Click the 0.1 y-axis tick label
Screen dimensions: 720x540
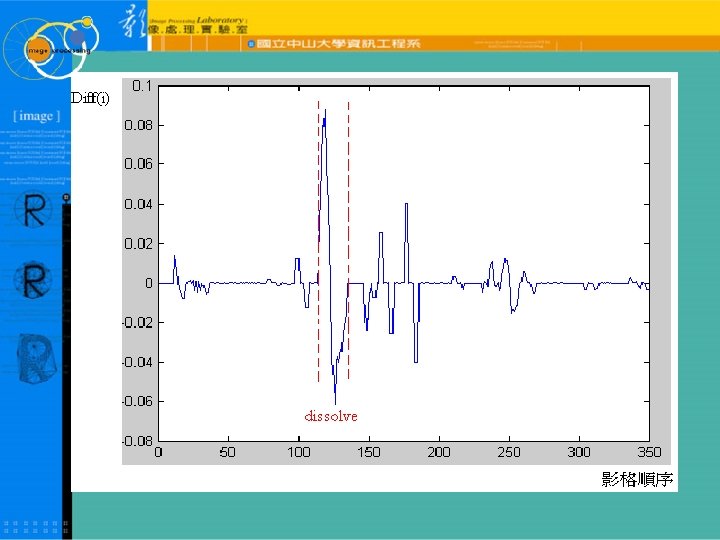pyautogui.click(x=142, y=86)
